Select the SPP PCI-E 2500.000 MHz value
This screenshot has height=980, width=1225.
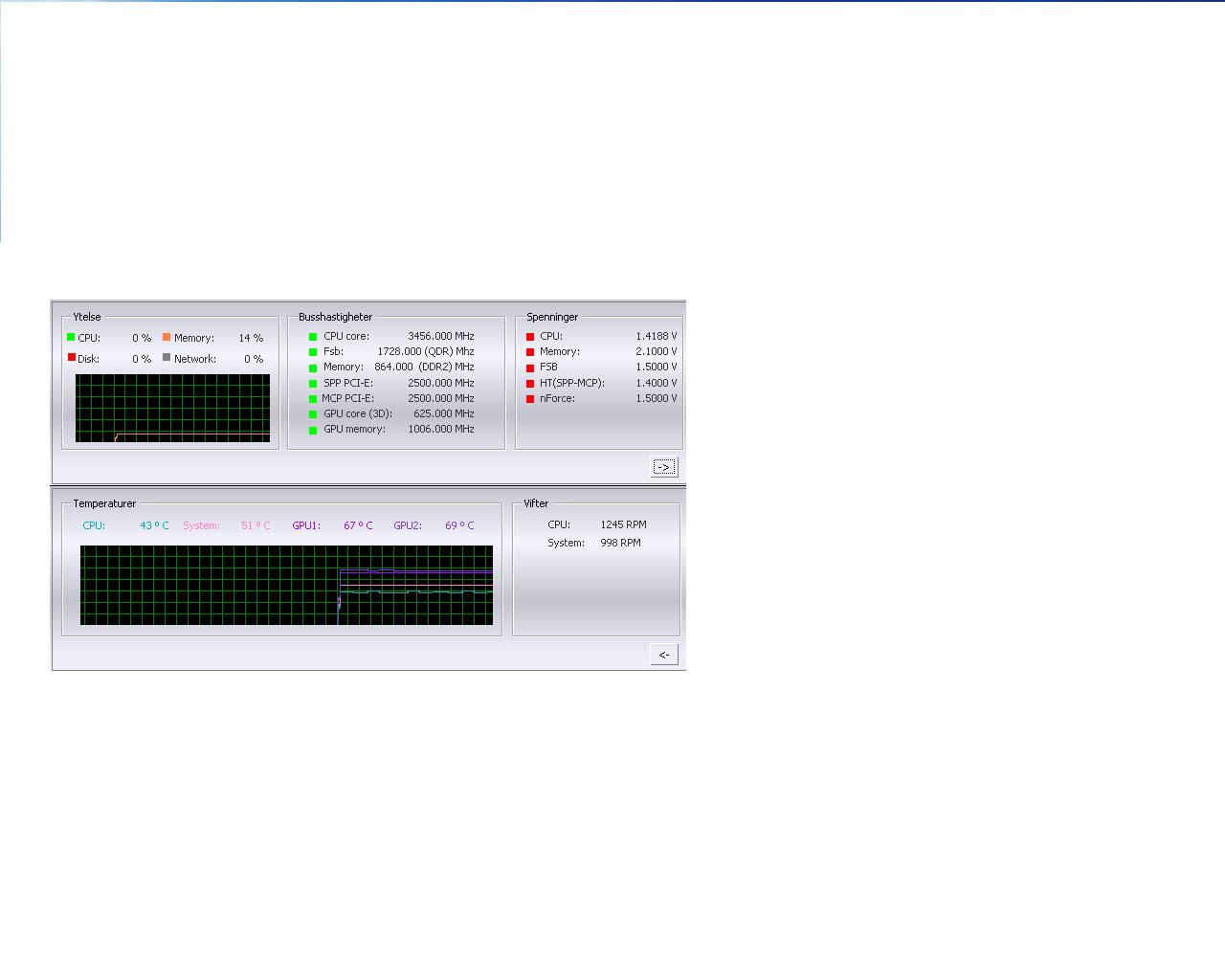441,383
